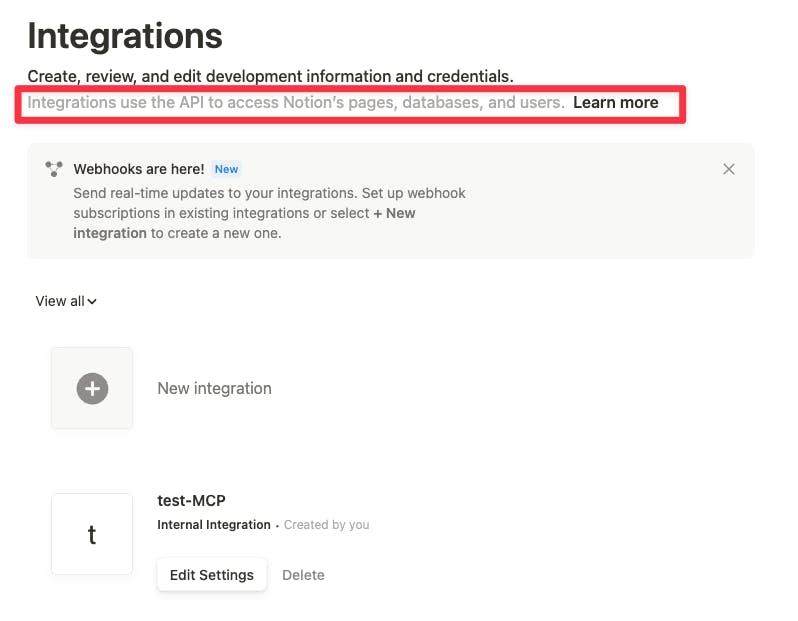Click the Webhooks are here! heading

pos(138,169)
